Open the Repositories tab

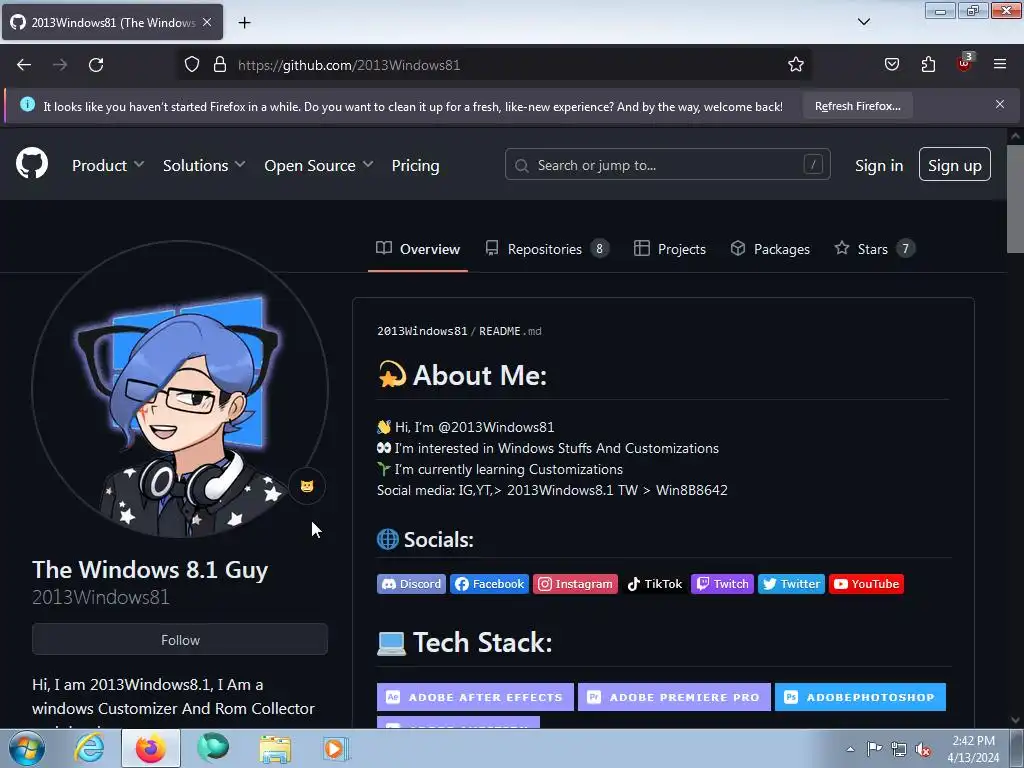coord(547,249)
